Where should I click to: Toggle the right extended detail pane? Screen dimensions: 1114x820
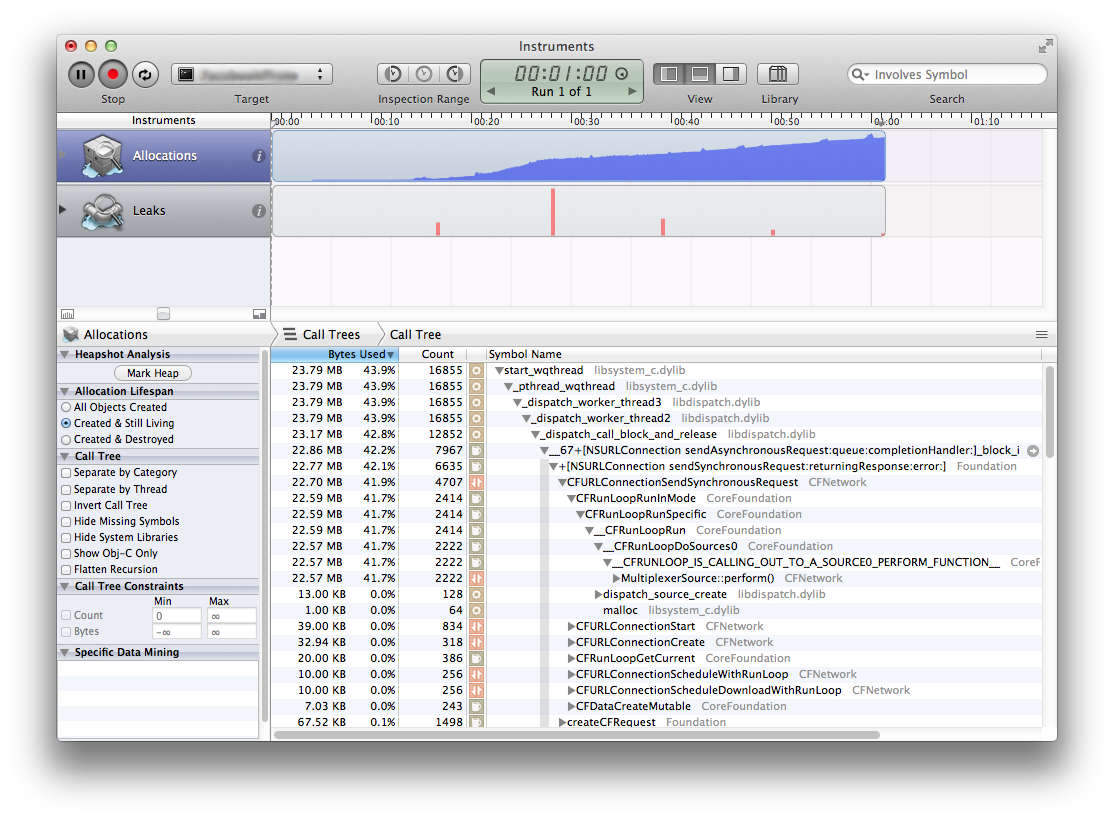pyautogui.click(x=730, y=74)
